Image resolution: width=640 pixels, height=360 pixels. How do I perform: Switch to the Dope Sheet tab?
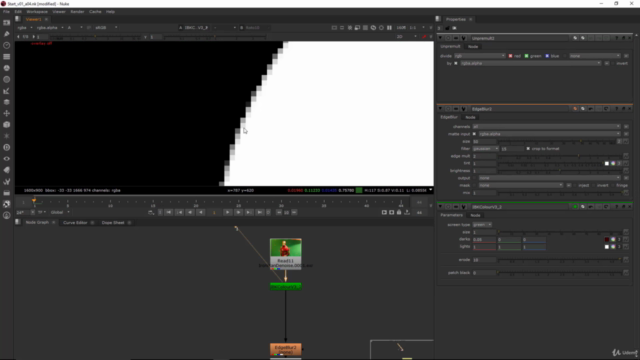tap(113, 222)
